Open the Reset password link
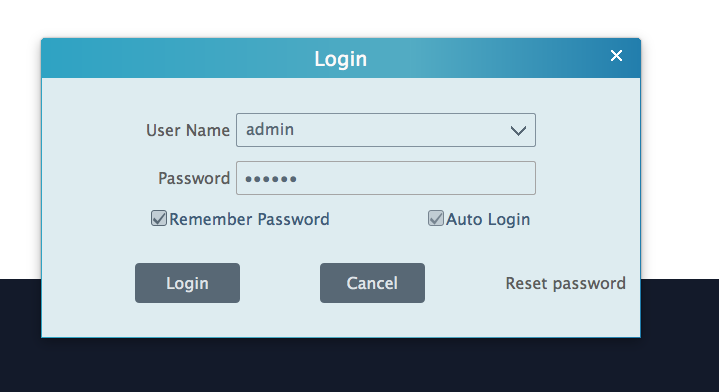This screenshot has width=719, height=392. coord(565,283)
